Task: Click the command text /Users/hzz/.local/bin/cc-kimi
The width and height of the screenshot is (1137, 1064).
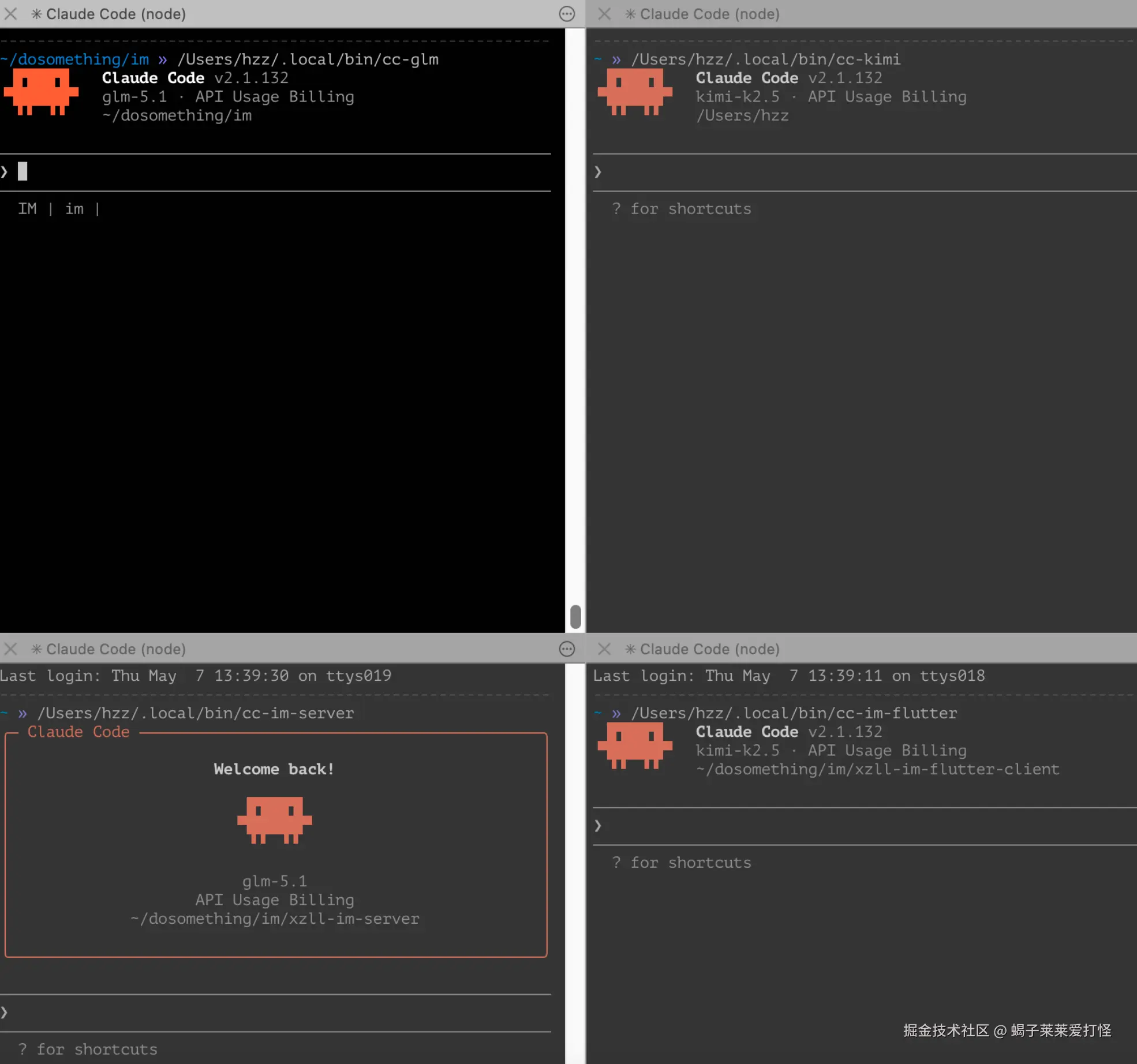Action: [766, 59]
